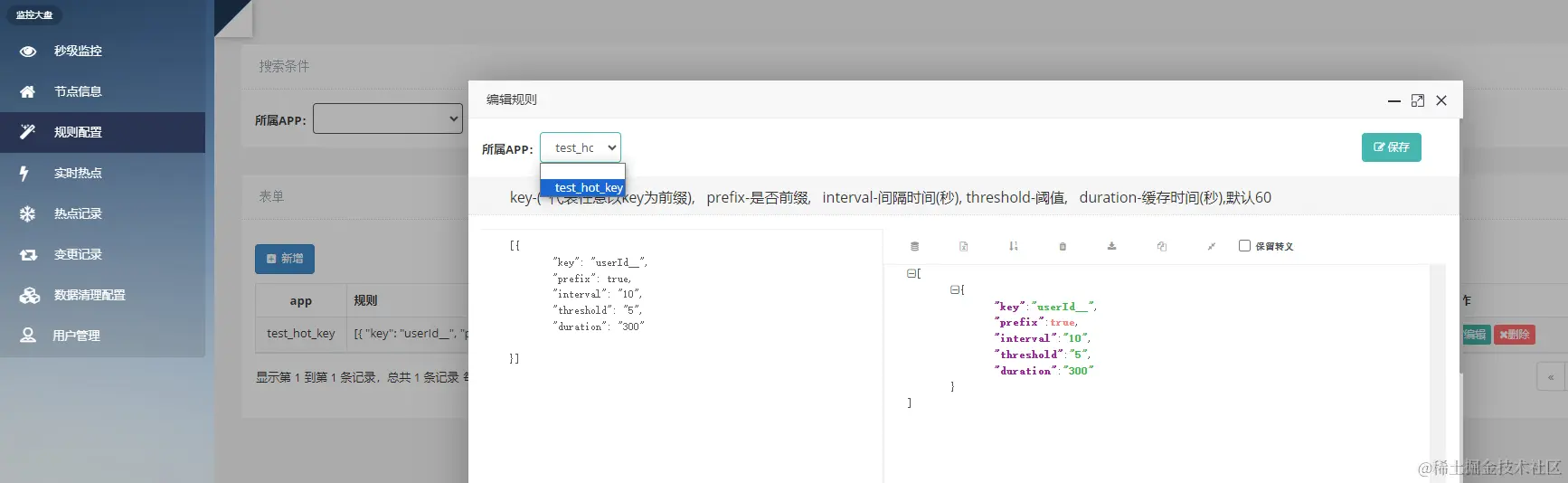Image resolution: width=1568 pixels, height=483 pixels.
Task: Click the copy icon in JSON toolbar
Action: coord(1161,246)
